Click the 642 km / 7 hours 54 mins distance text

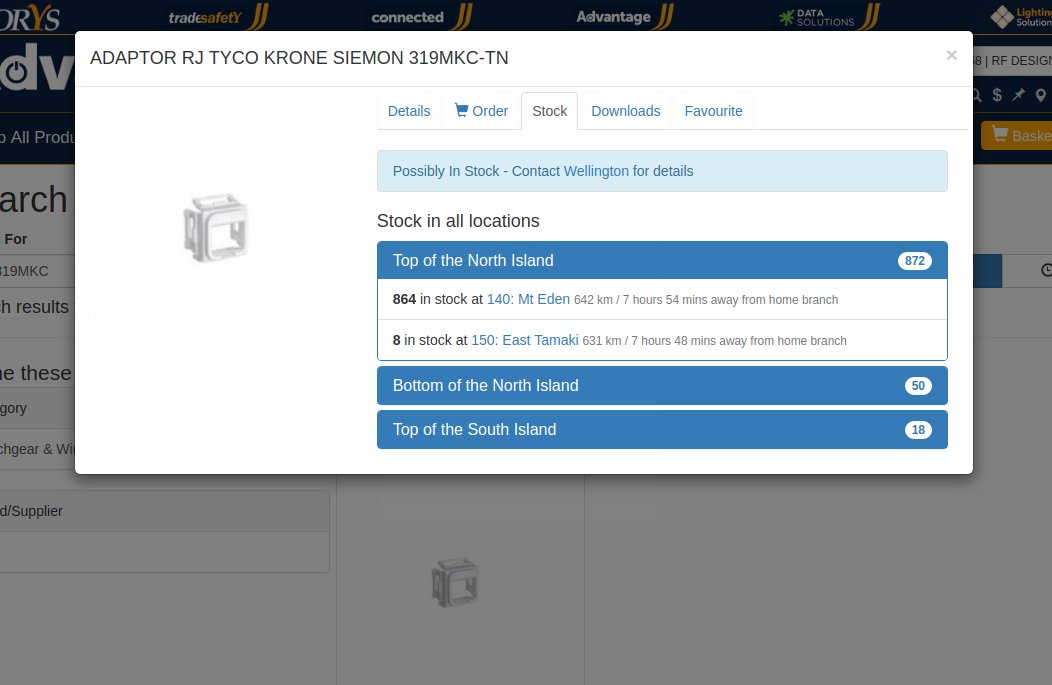point(706,300)
